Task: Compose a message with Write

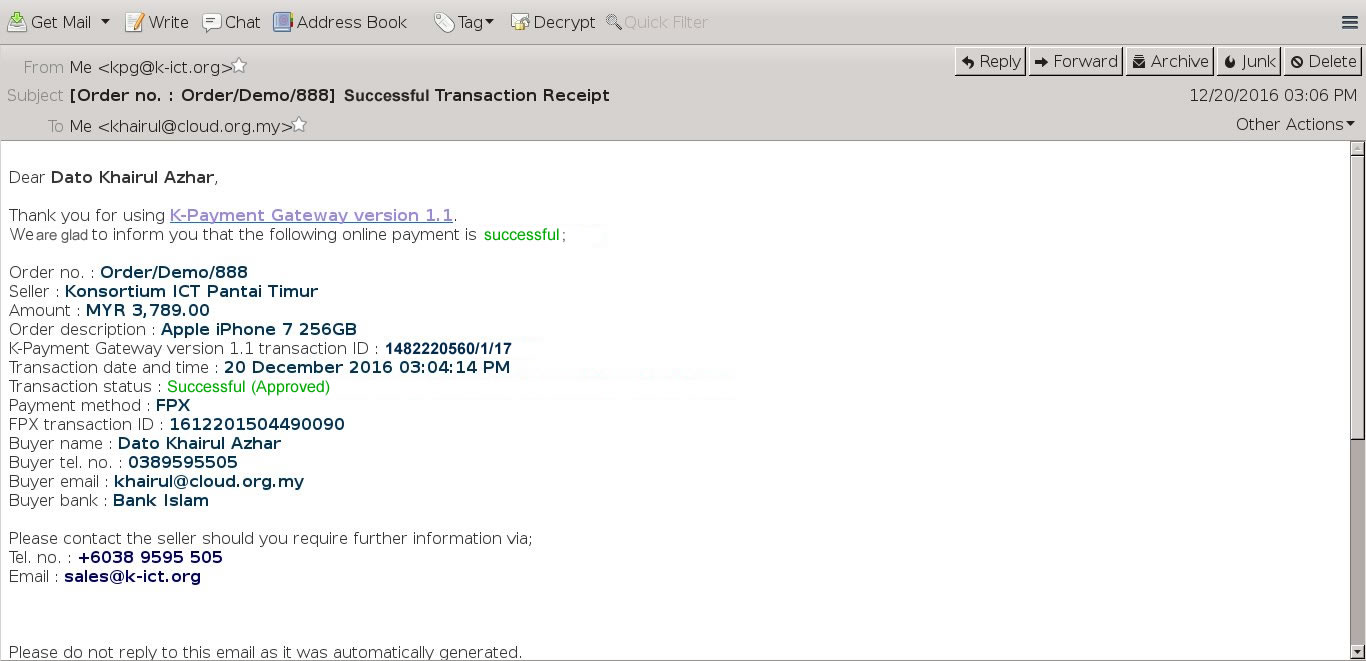Action: coord(156,22)
